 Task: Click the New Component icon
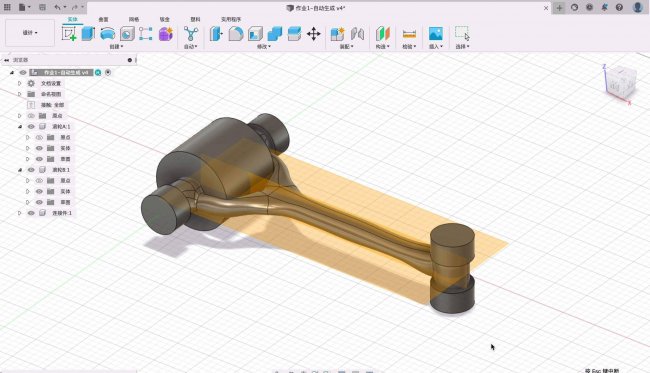[x=337, y=34]
